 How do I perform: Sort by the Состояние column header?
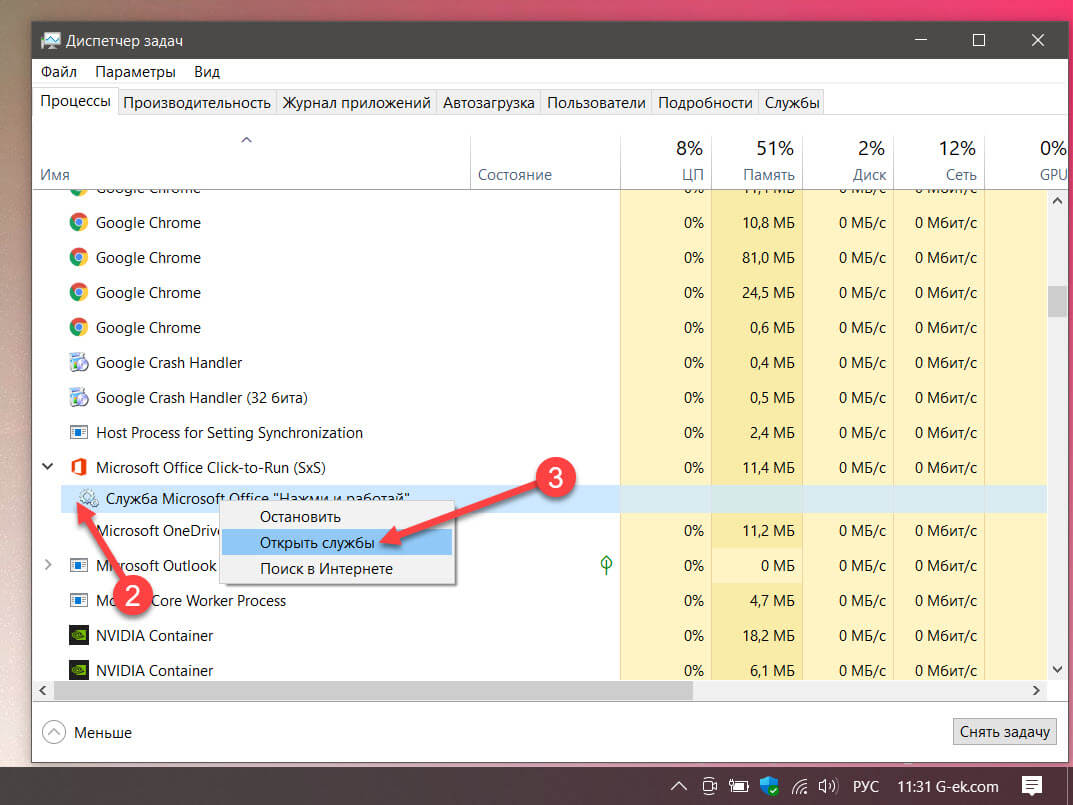coord(545,162)
